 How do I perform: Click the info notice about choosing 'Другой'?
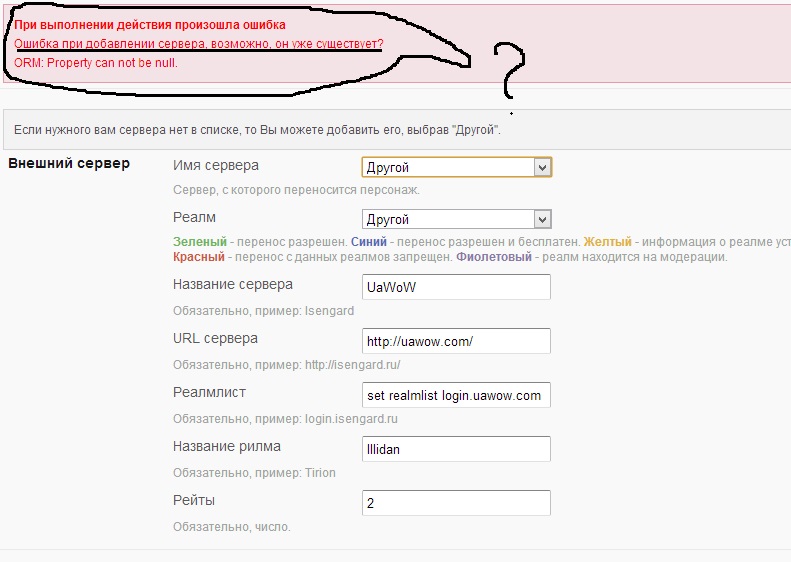tap(257, 130)
